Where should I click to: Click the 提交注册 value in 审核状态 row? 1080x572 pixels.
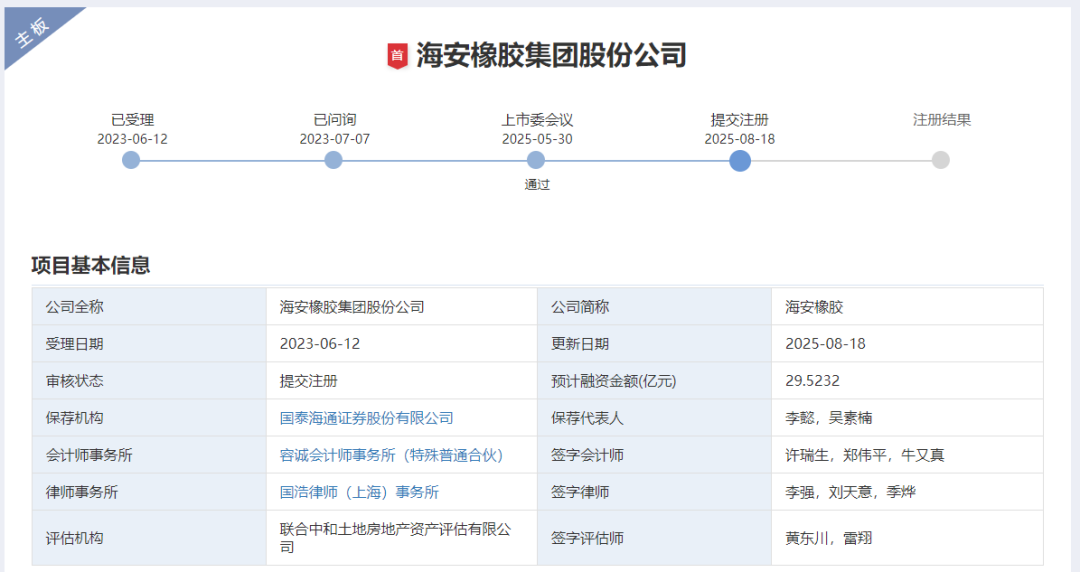click(309, 381)
